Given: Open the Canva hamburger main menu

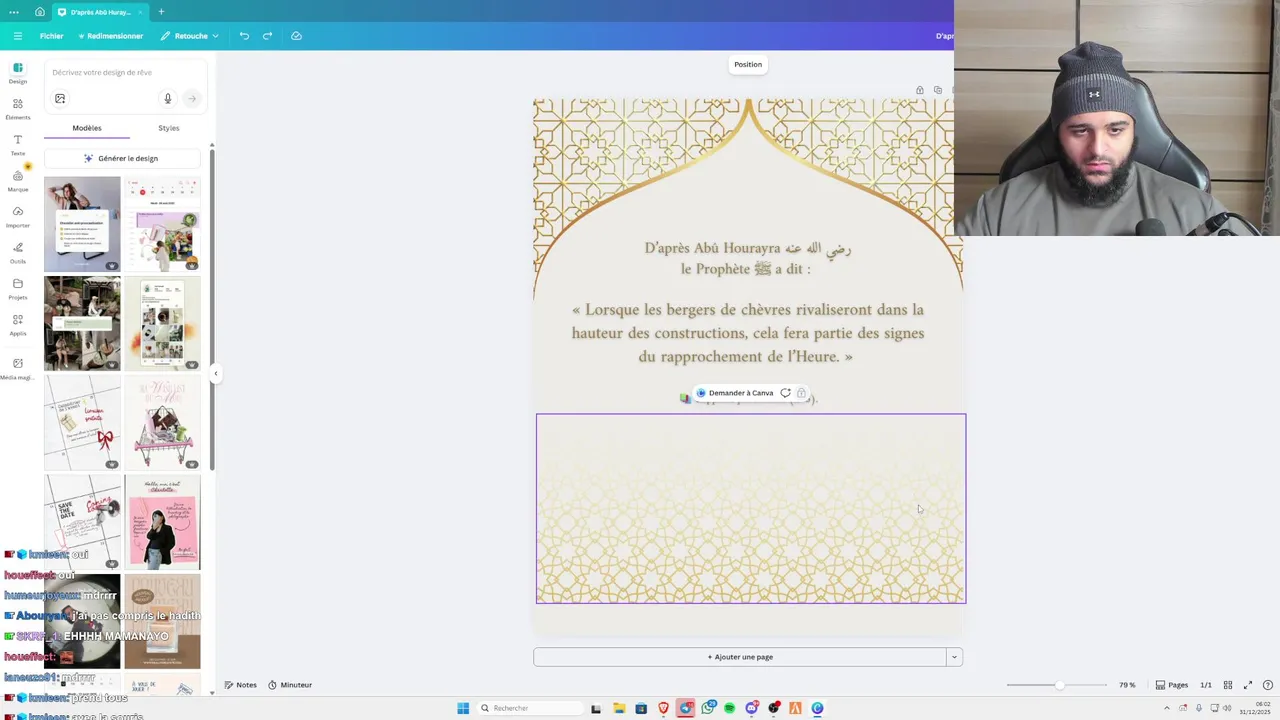Looking at the screenshot, I should tap(17, 36).
